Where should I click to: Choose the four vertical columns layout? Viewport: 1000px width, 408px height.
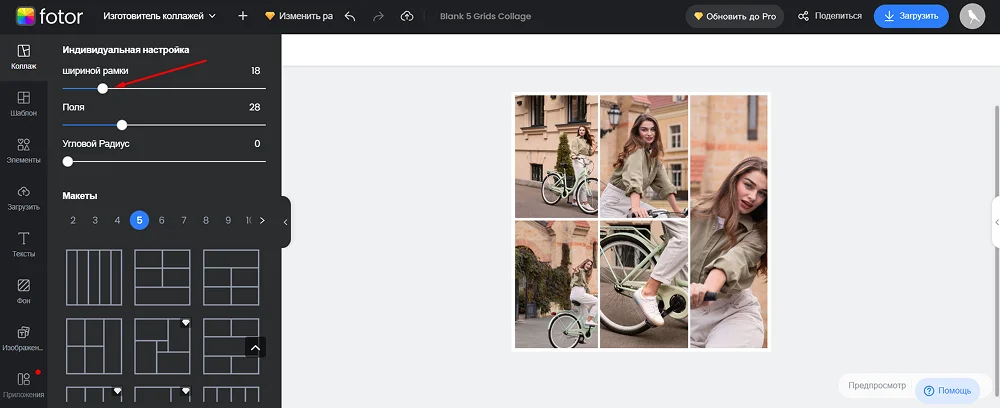pyautogui.click(x=93, y=277)
